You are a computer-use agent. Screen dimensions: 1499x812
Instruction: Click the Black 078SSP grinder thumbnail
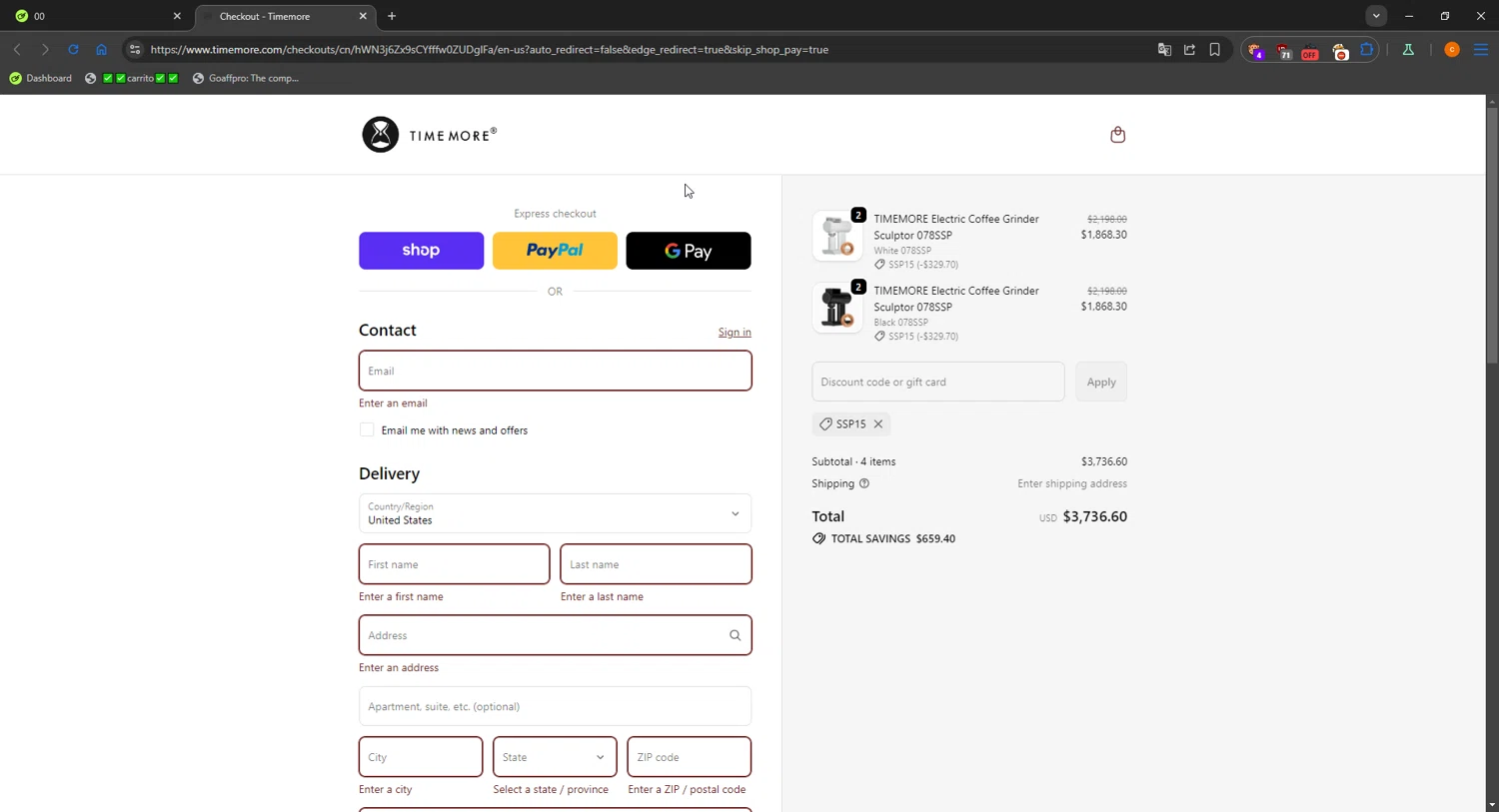coord(837,308)
